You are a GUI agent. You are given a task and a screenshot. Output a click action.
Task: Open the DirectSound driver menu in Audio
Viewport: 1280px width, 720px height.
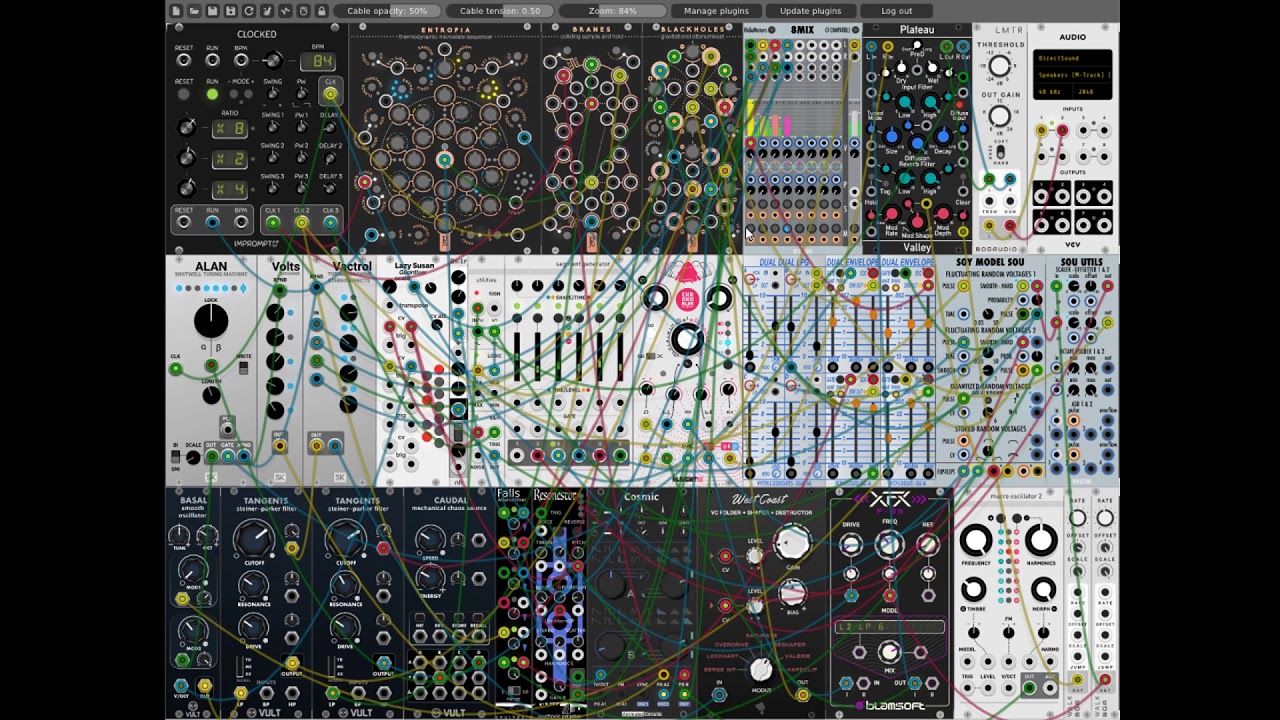pyautogui.click(x=1072, y=58)
